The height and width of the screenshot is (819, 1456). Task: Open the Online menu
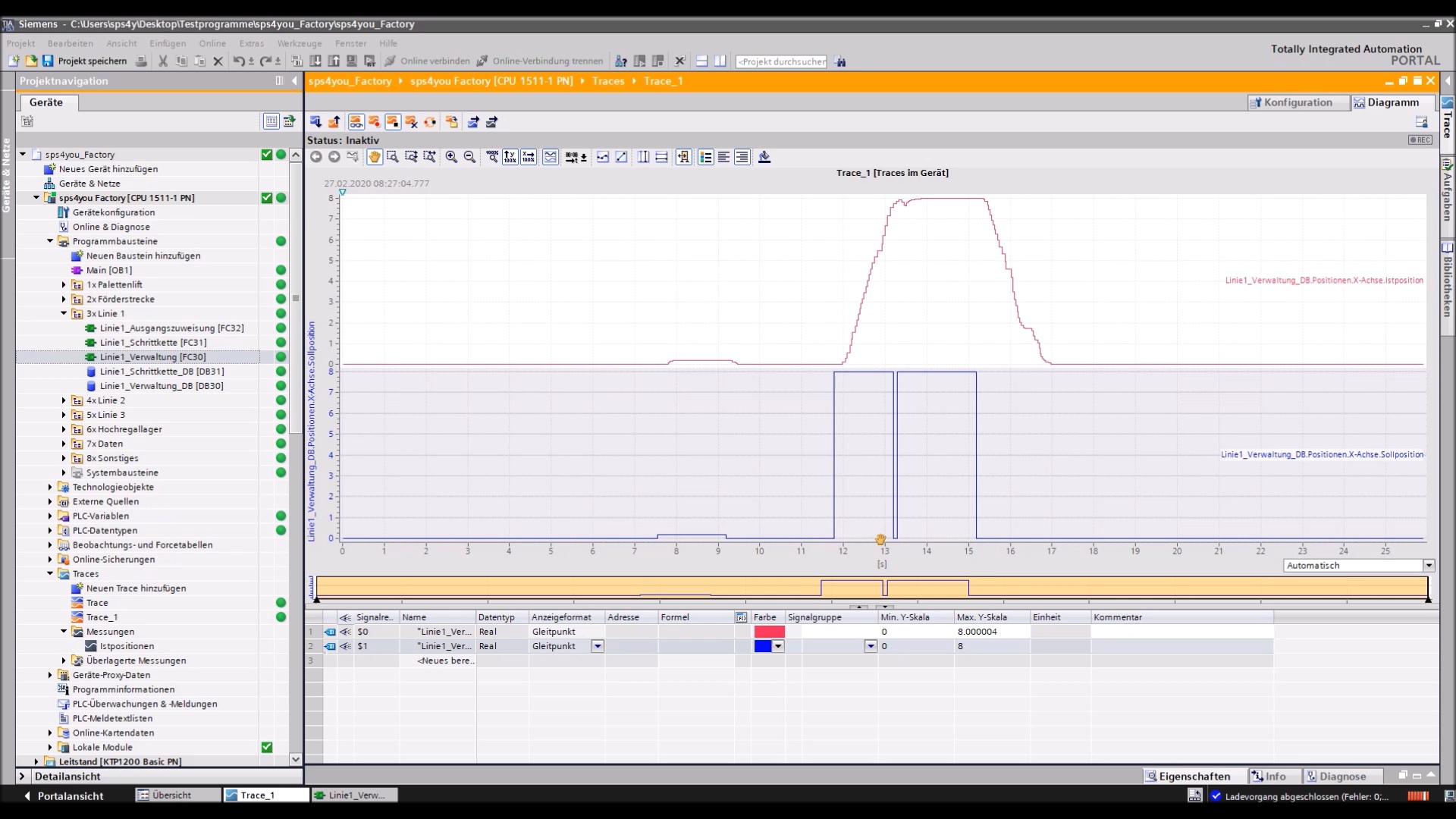[212, 43]
